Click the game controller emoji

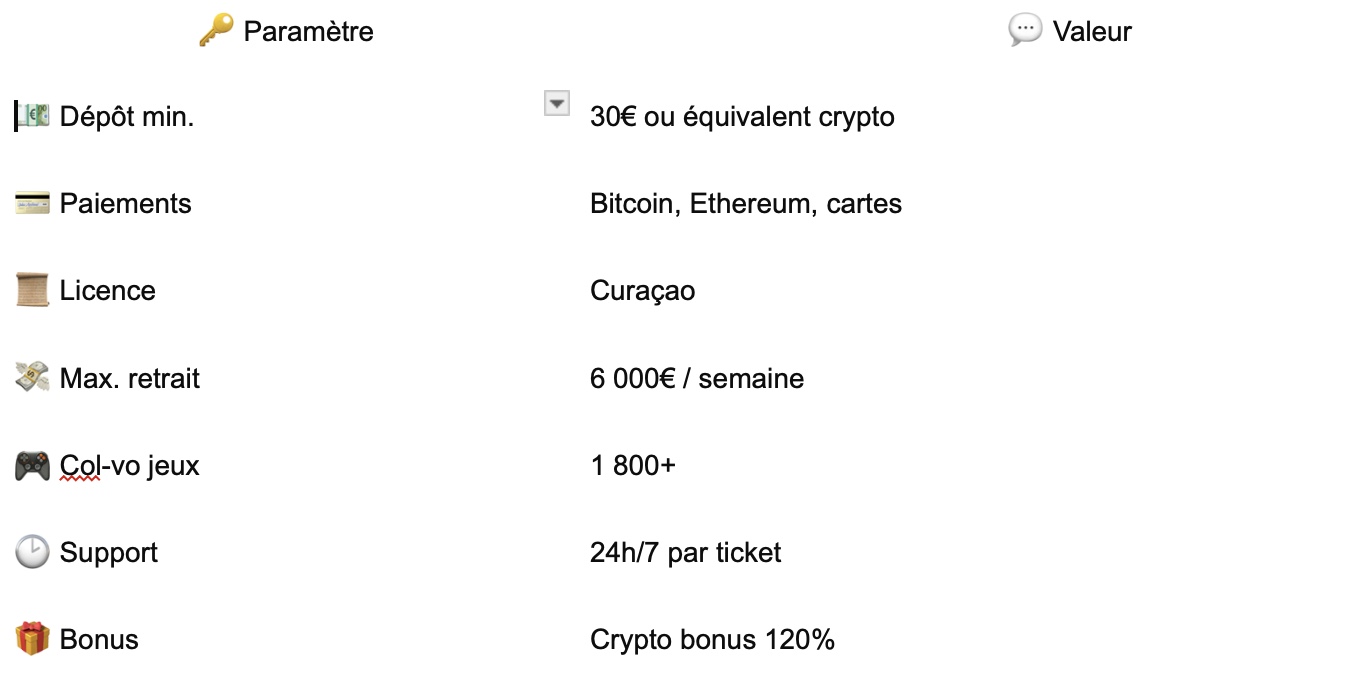pos(33,466)
